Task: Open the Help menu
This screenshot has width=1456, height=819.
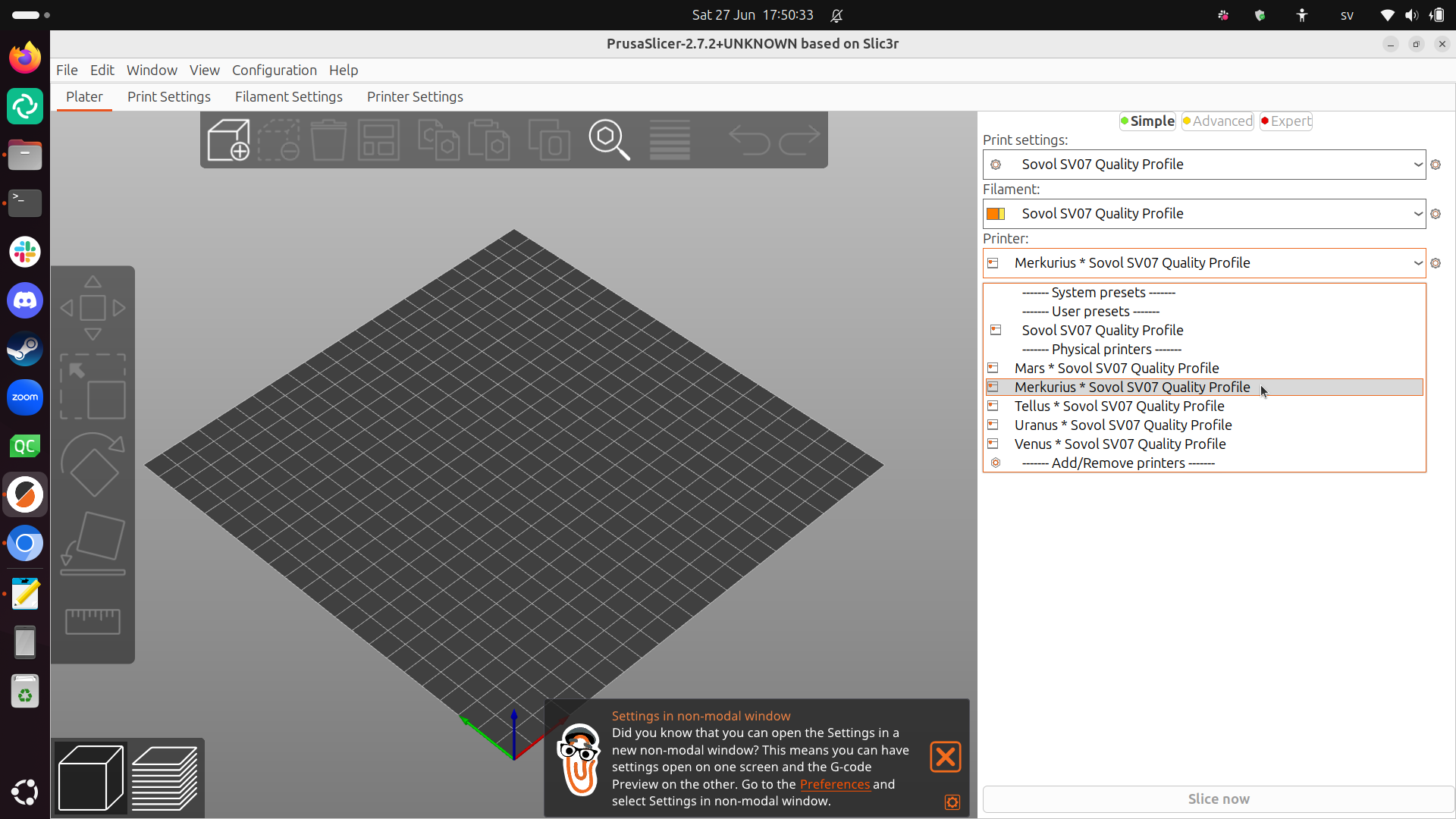Action: (344, 71)
